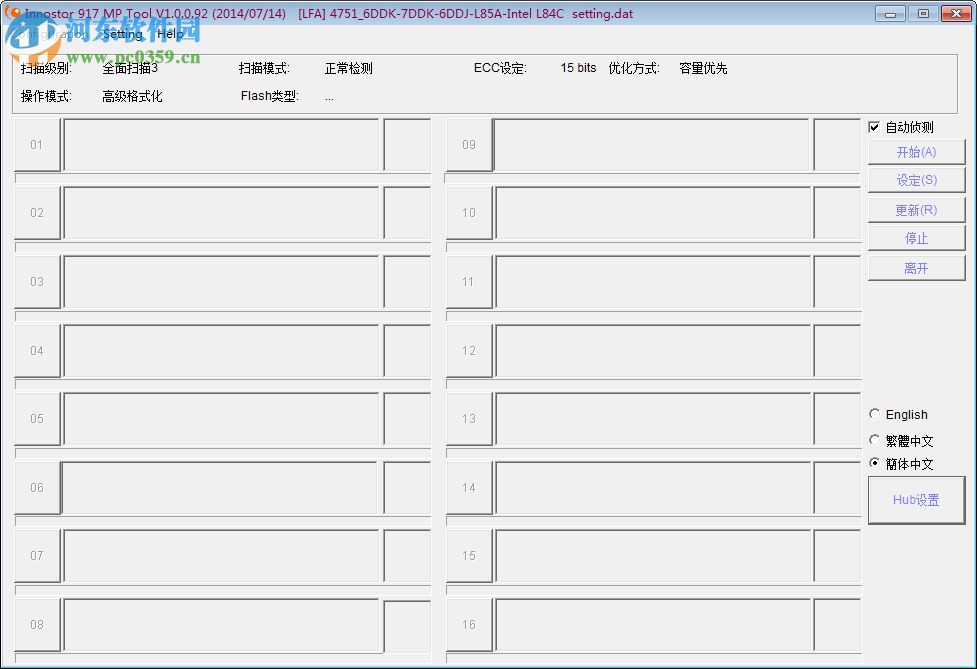Open the Hub设置 hub settings panel
The height and width of the screenshot is (669, 977).
(915, 500)
